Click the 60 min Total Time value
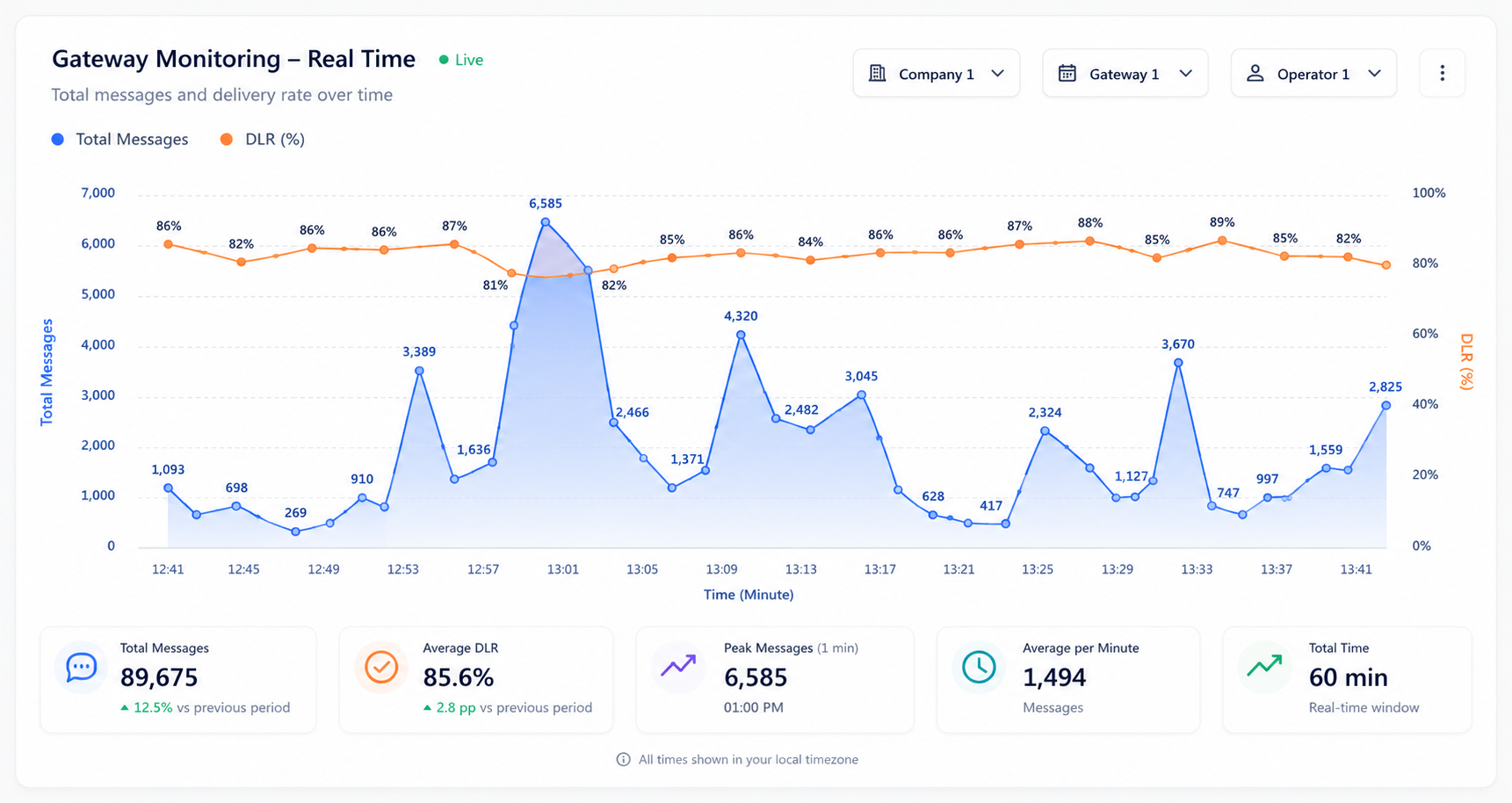The height and width of the screenshot is (803, 1512). pyautogui.click(x=1349, y=677)
